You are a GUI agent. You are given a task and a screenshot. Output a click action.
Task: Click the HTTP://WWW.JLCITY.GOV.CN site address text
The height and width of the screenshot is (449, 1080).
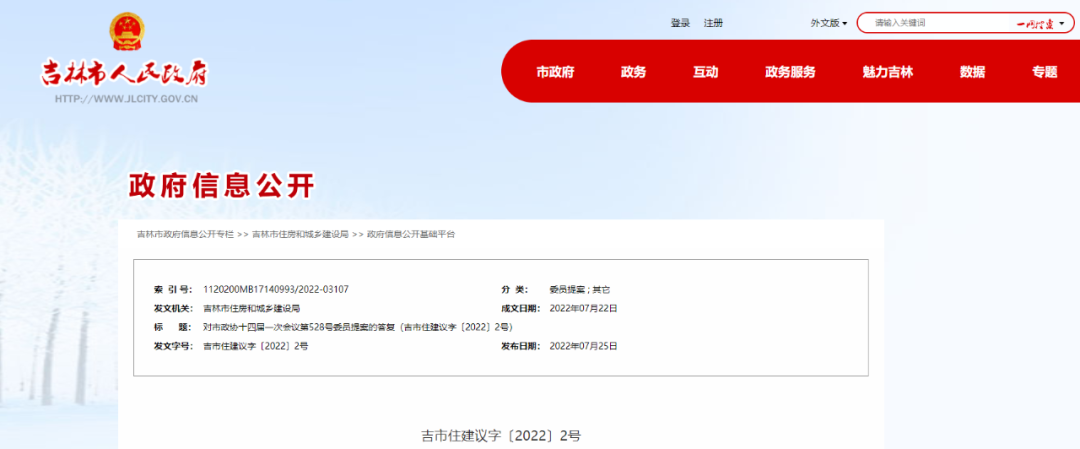coord(126,99)
